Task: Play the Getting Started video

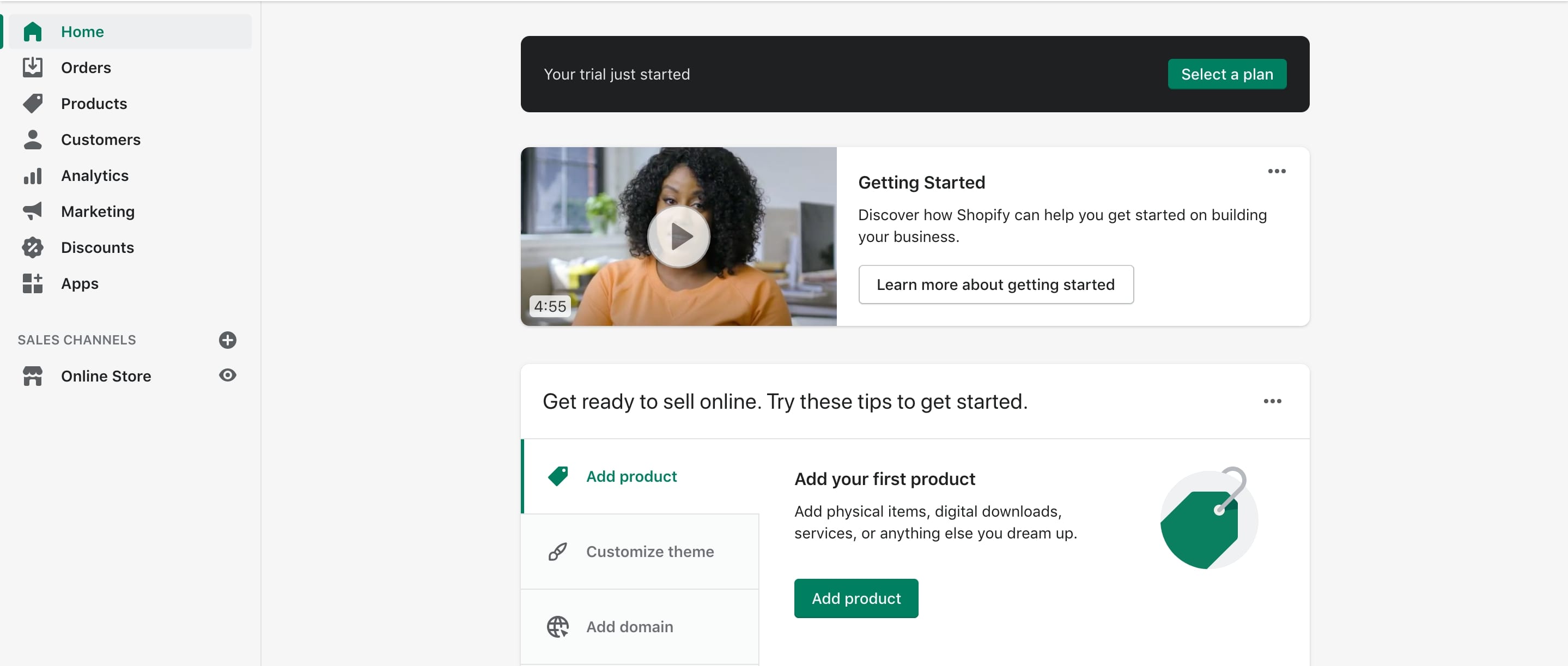Action: [678, 237]
